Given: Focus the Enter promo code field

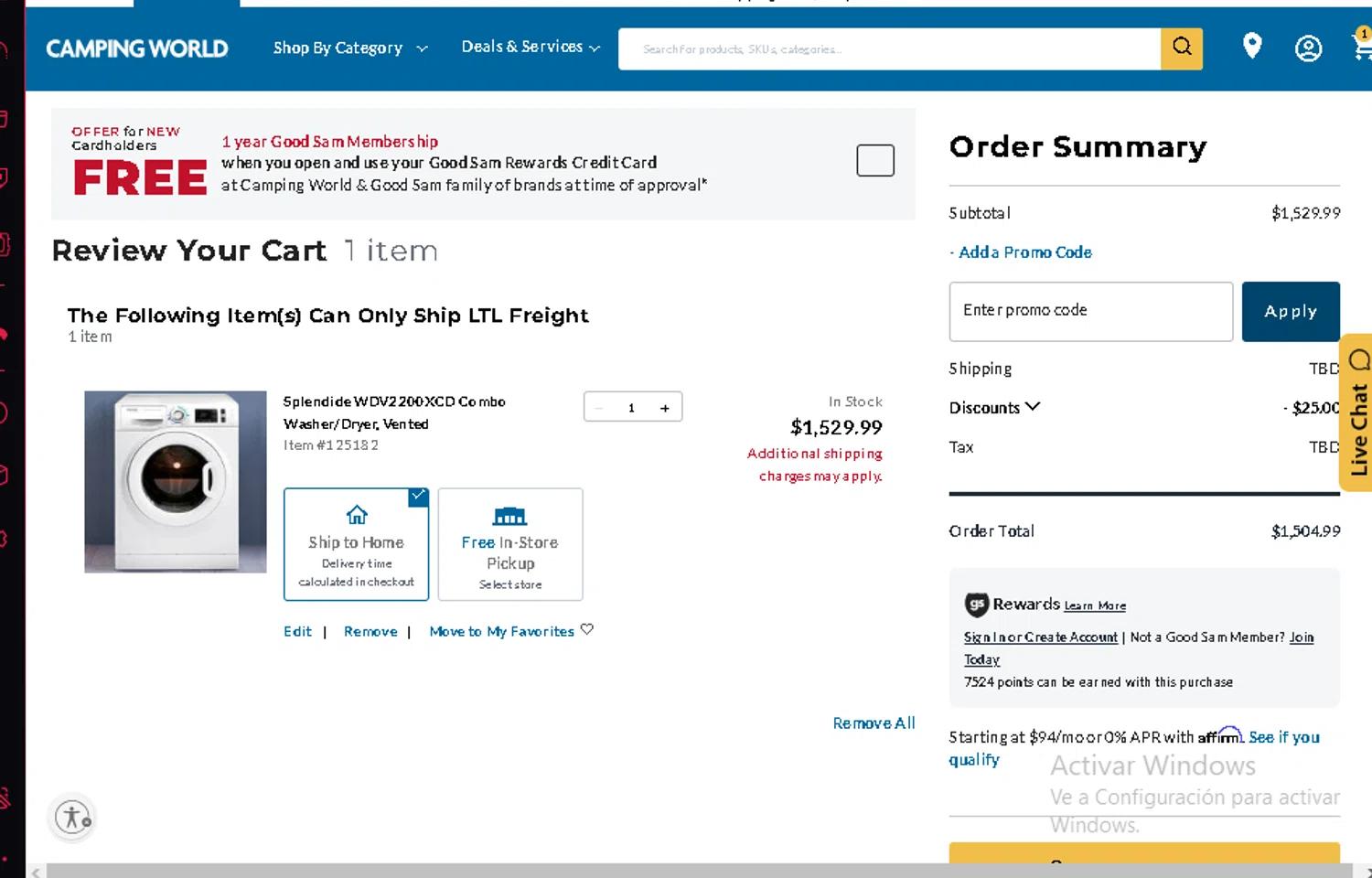Looking at the screenshot, I should [x=1091, y=312].
